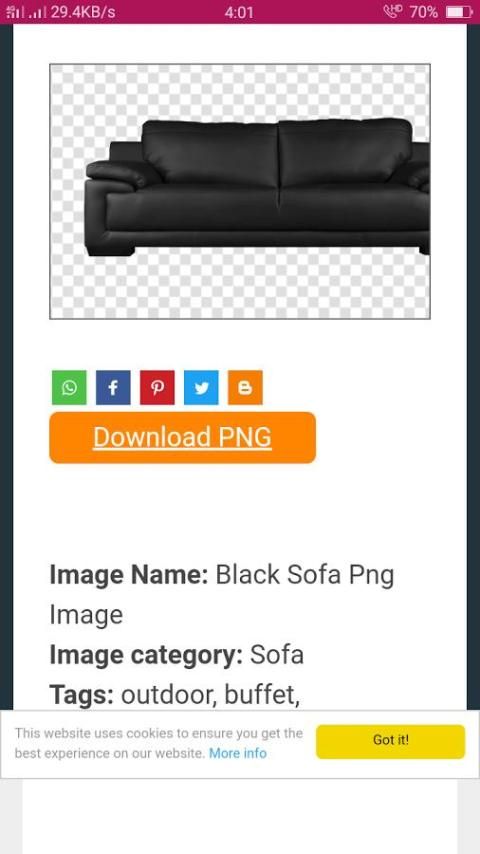Tap the battery icon in status bar
Viewport: 480px width, 854px height.
click(459, 11)
